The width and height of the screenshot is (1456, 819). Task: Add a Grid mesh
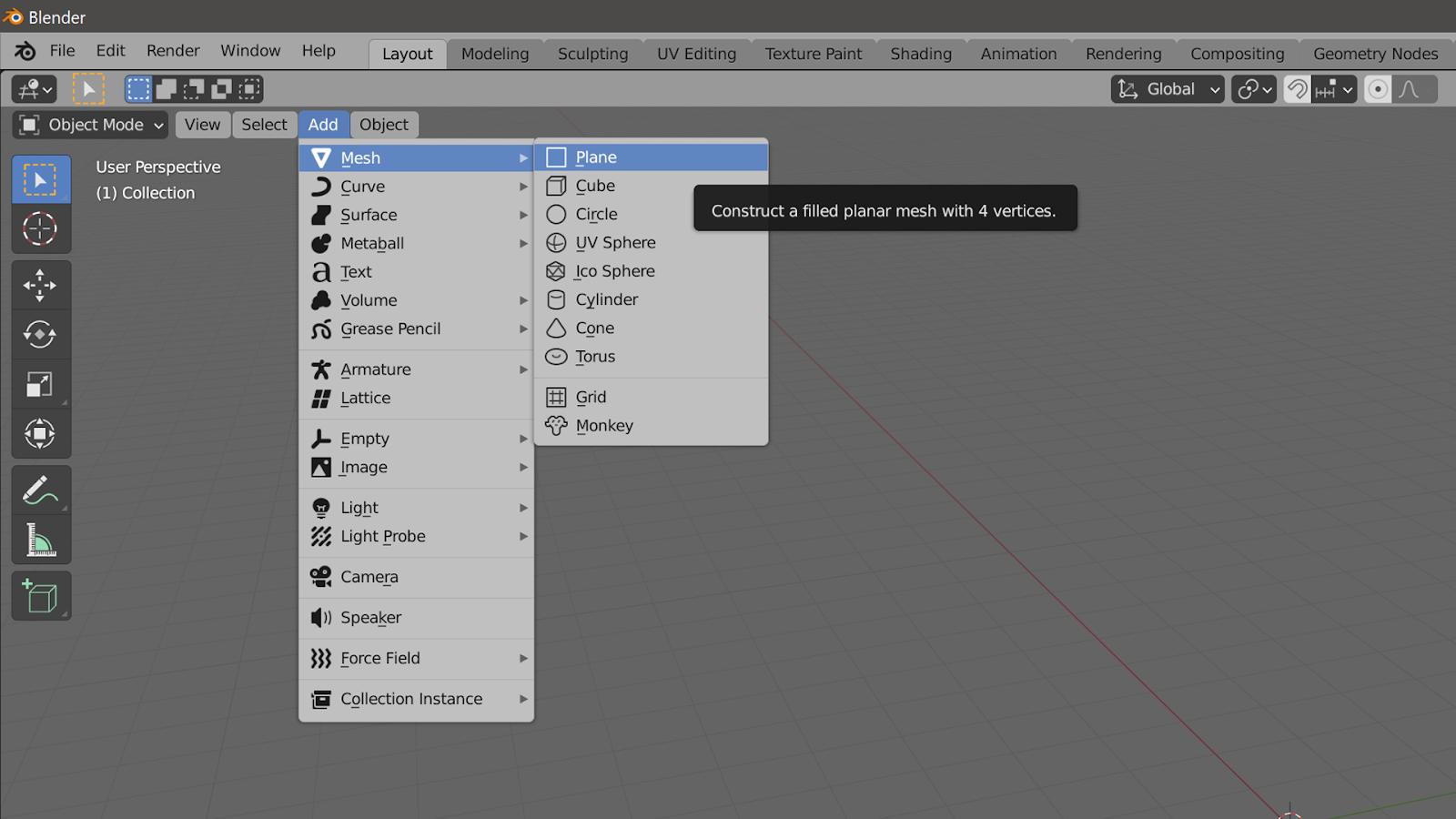tap(652, 397)
